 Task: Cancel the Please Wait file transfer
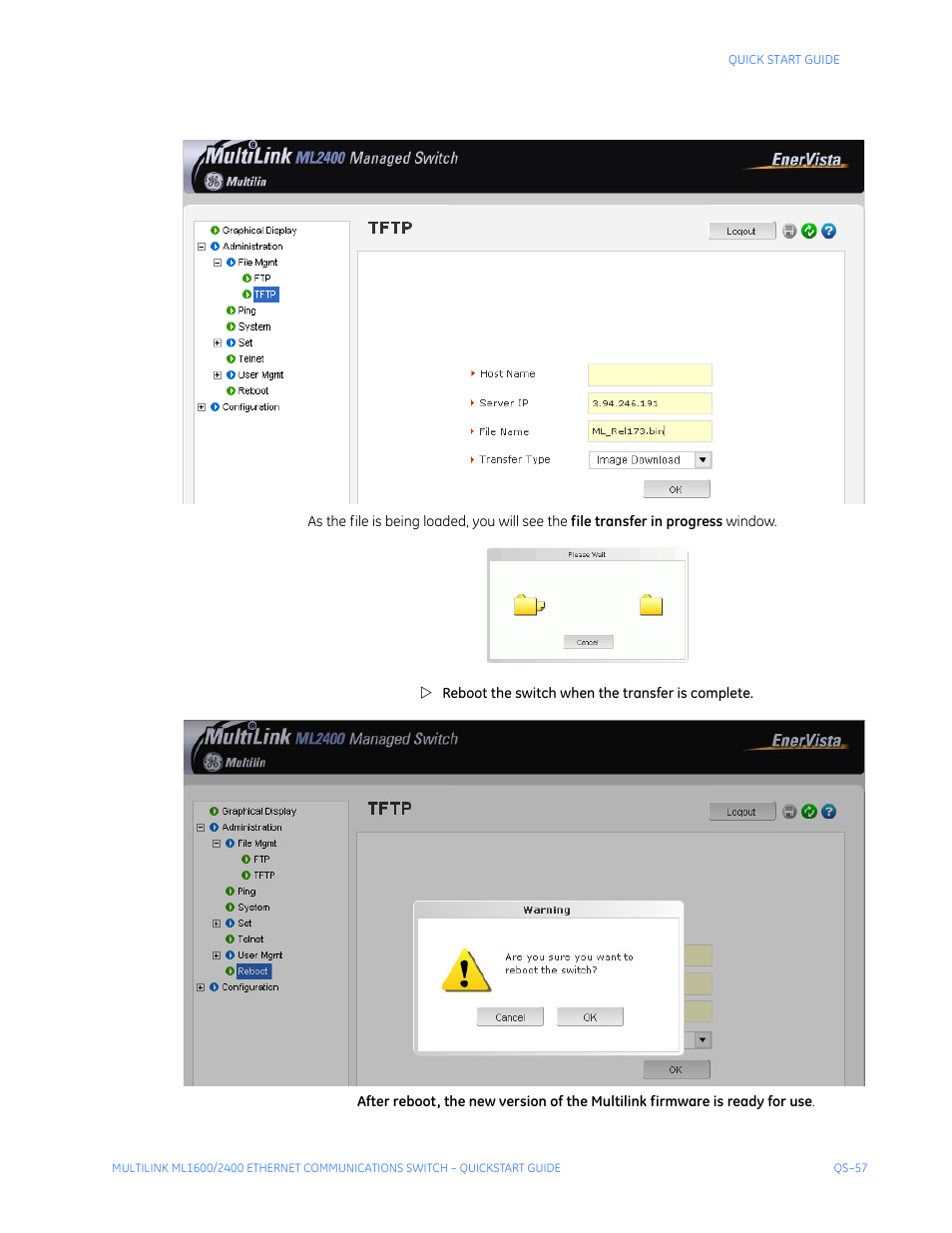point(588,642)
